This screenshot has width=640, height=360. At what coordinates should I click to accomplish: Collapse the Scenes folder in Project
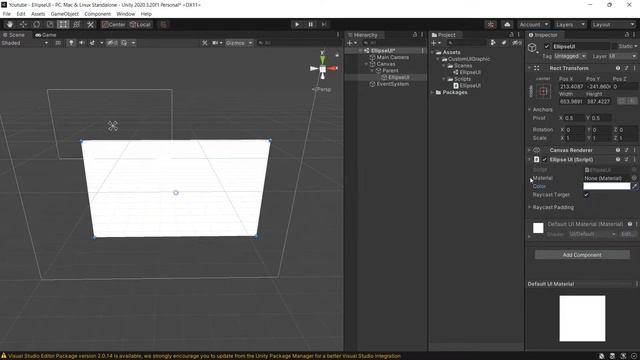click(444, 66)
